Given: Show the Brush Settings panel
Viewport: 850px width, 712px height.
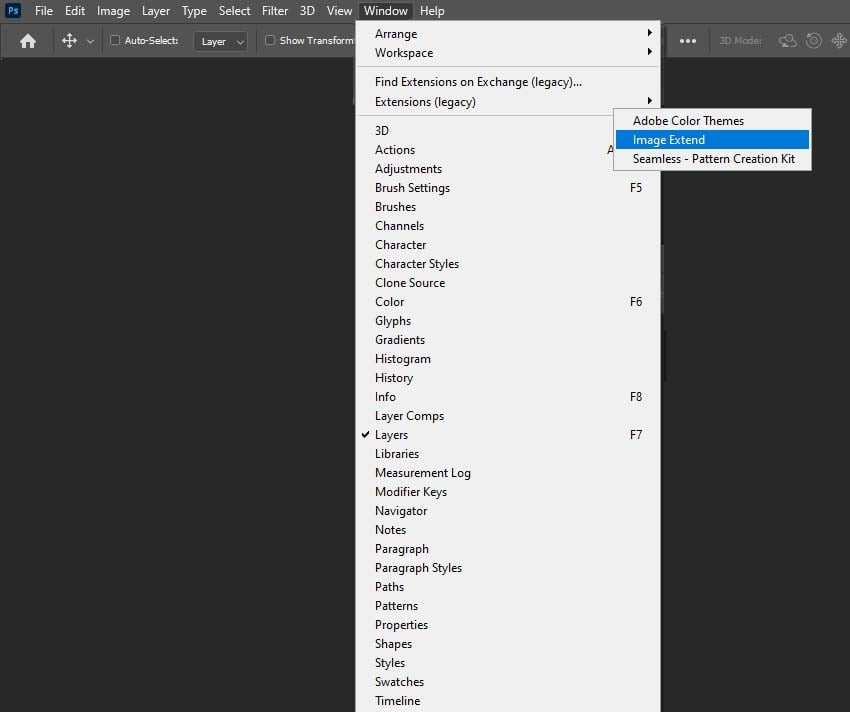Looking at the screenshot, I should (508, 188).
